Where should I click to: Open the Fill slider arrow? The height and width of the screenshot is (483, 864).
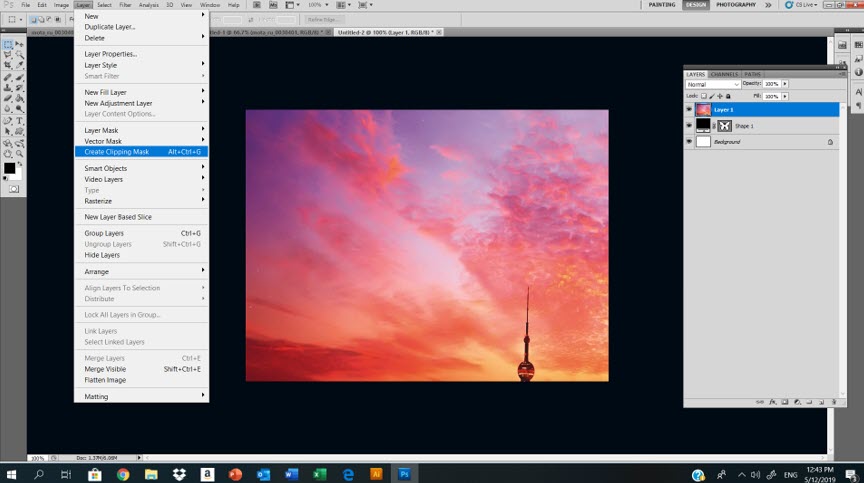click(x=785, y=96)
